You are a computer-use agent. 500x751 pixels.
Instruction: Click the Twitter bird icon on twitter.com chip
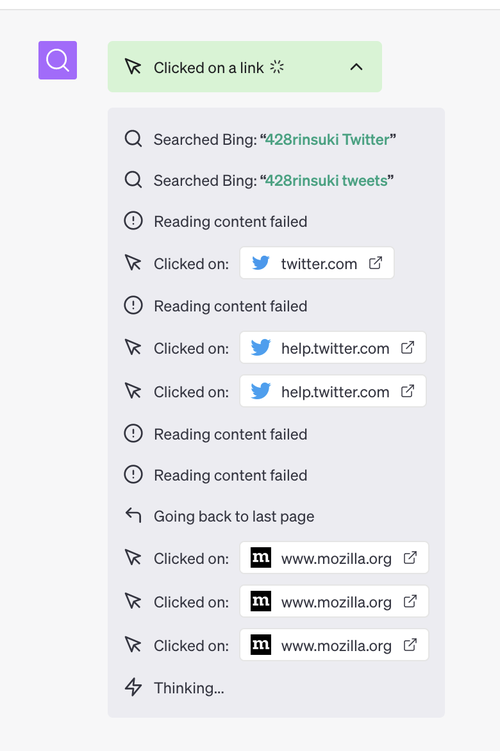[261, 263]
